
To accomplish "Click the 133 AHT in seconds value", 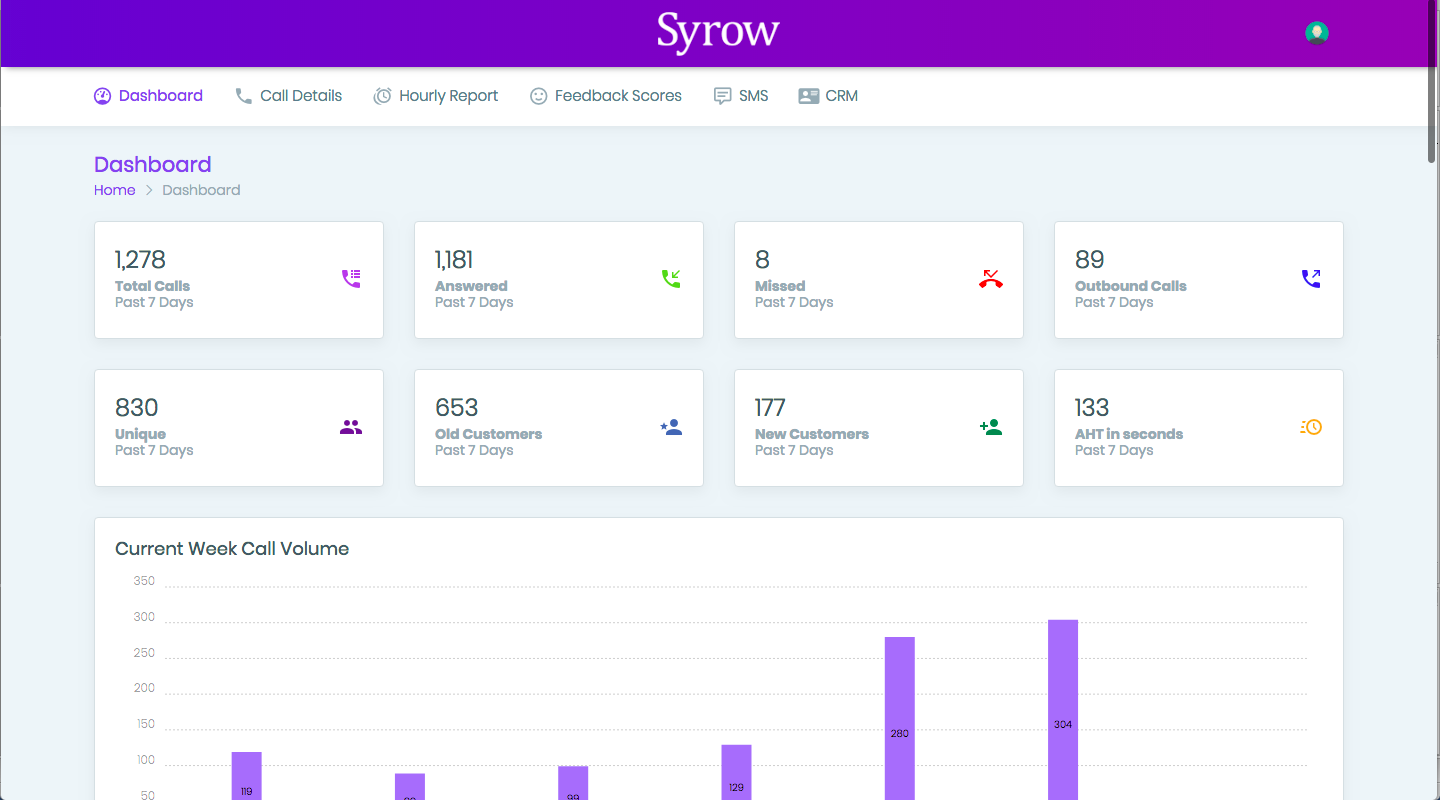I will point(1092,408).
